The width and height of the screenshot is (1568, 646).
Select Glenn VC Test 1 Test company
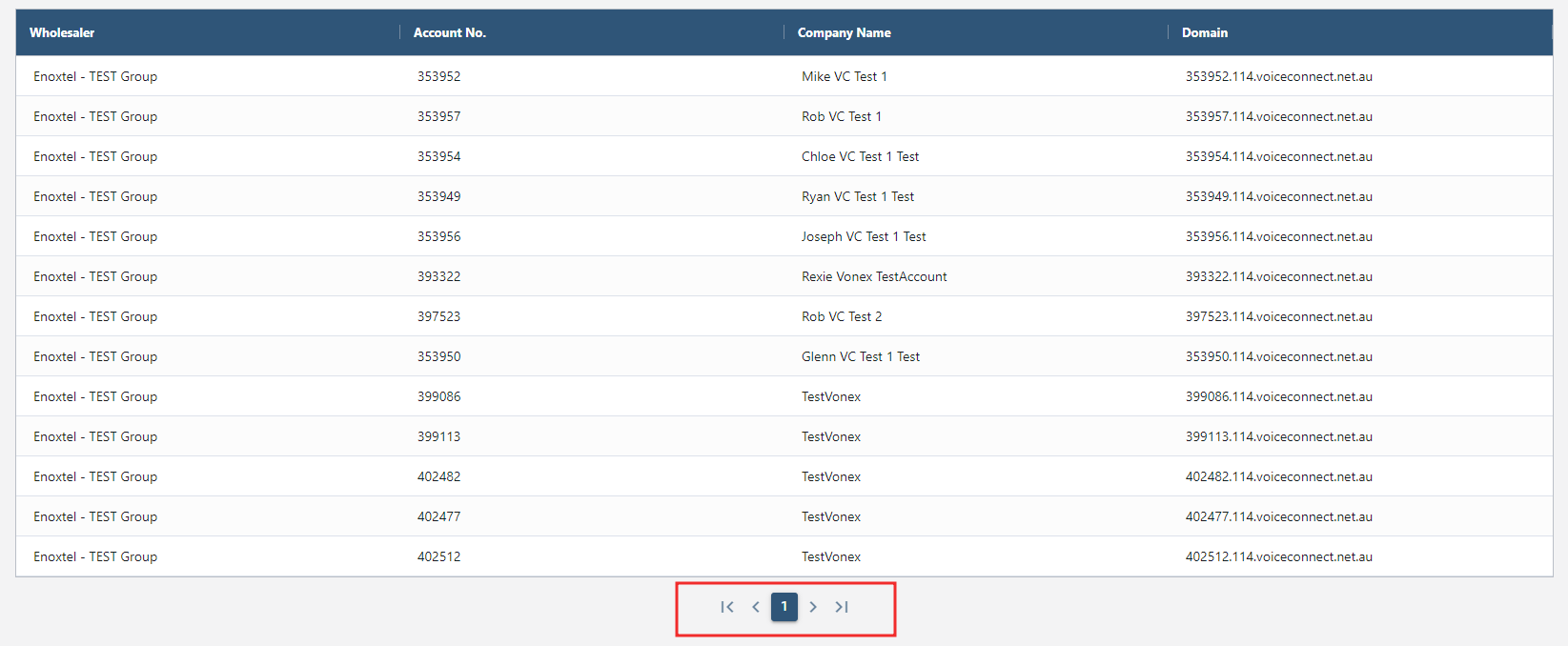click(861, 356)
